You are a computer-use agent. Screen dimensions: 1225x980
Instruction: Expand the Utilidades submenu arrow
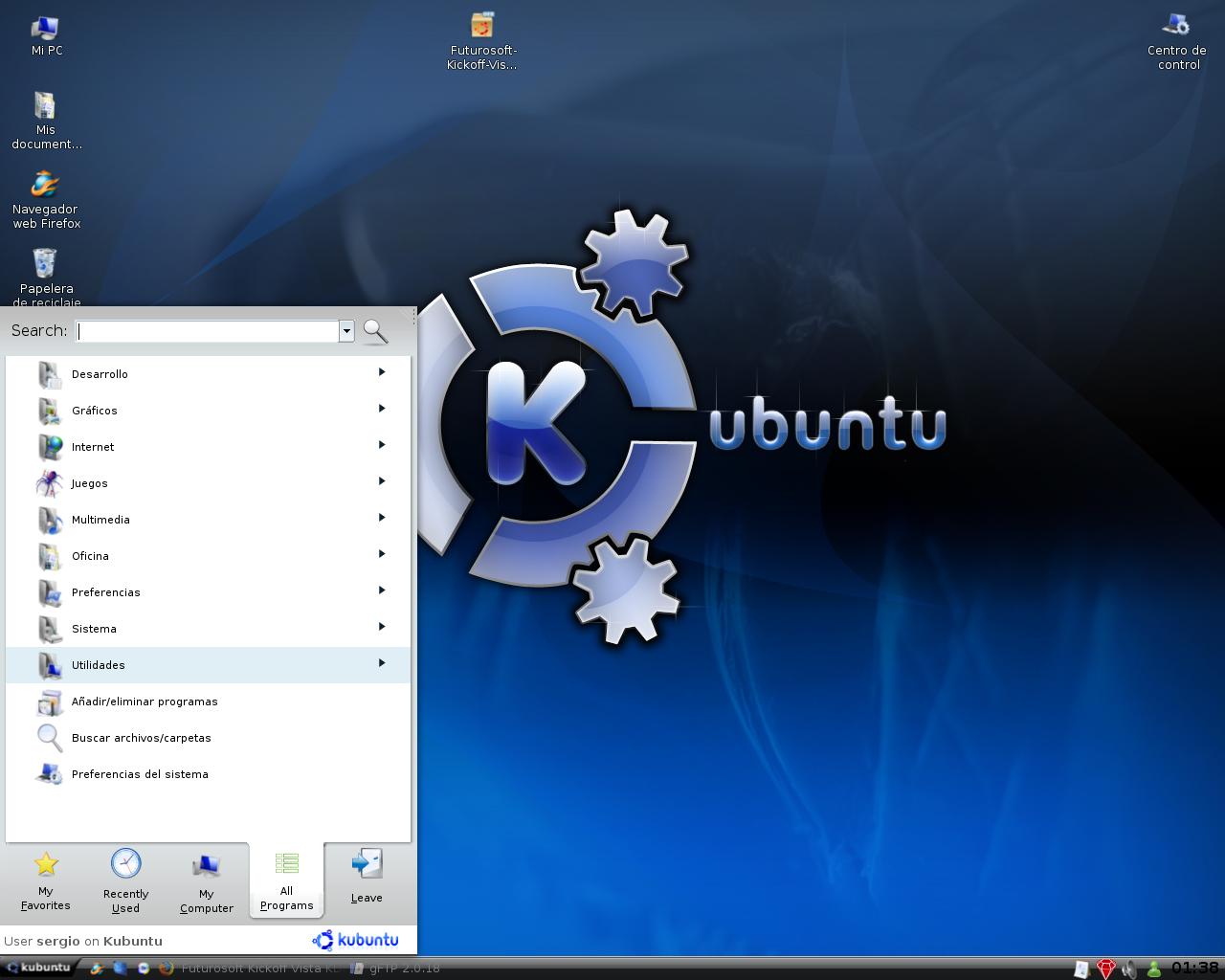click(x=381, y=663)
